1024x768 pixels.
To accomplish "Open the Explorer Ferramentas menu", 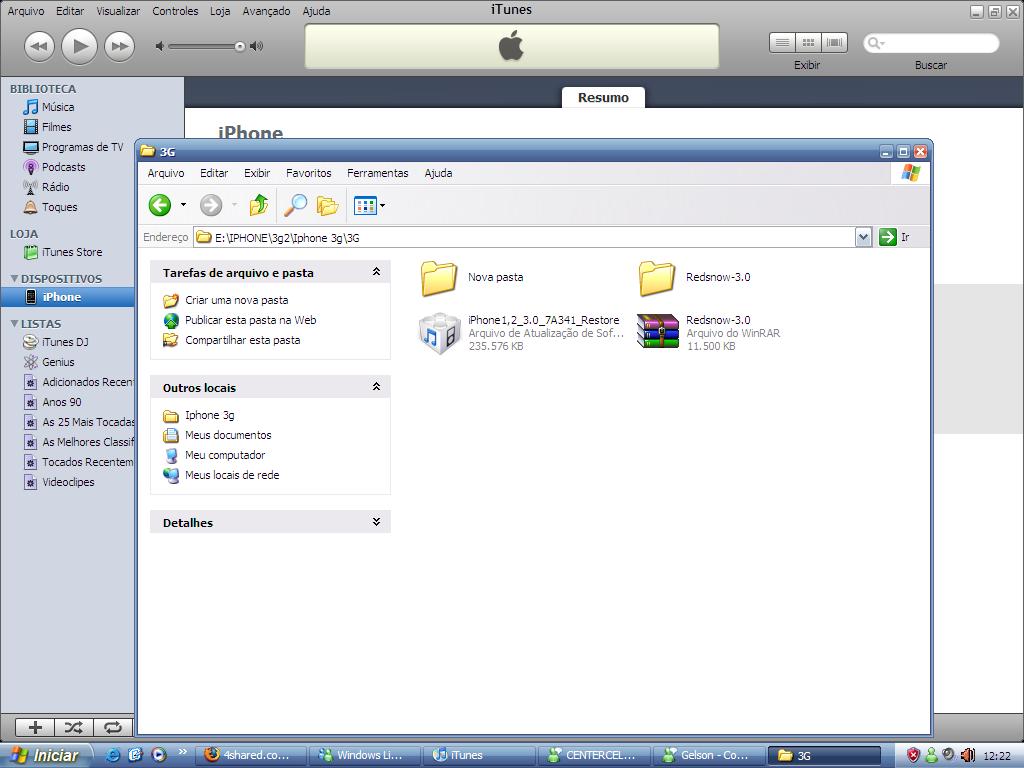I will click(377, 173).
